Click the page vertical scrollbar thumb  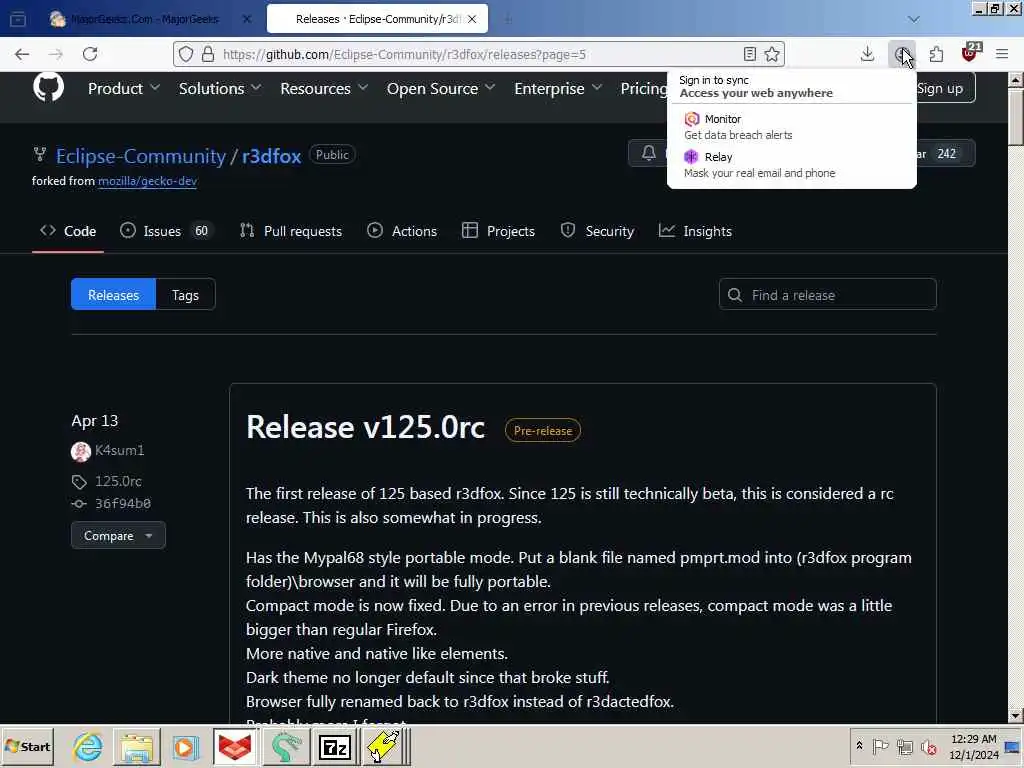pyautogui.click(x=1015, y=118)
